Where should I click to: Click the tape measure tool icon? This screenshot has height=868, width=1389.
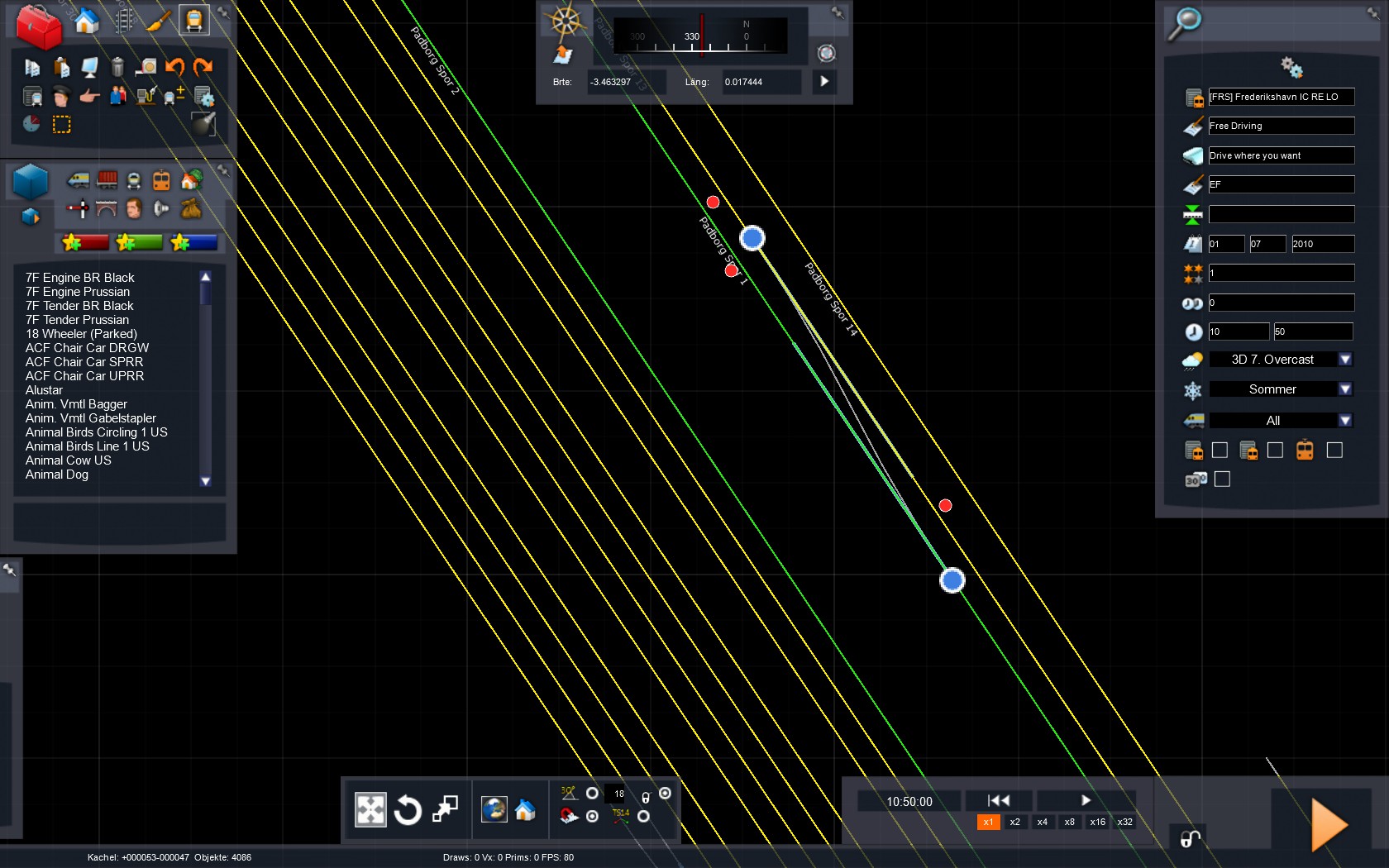(x=146, y=66)
